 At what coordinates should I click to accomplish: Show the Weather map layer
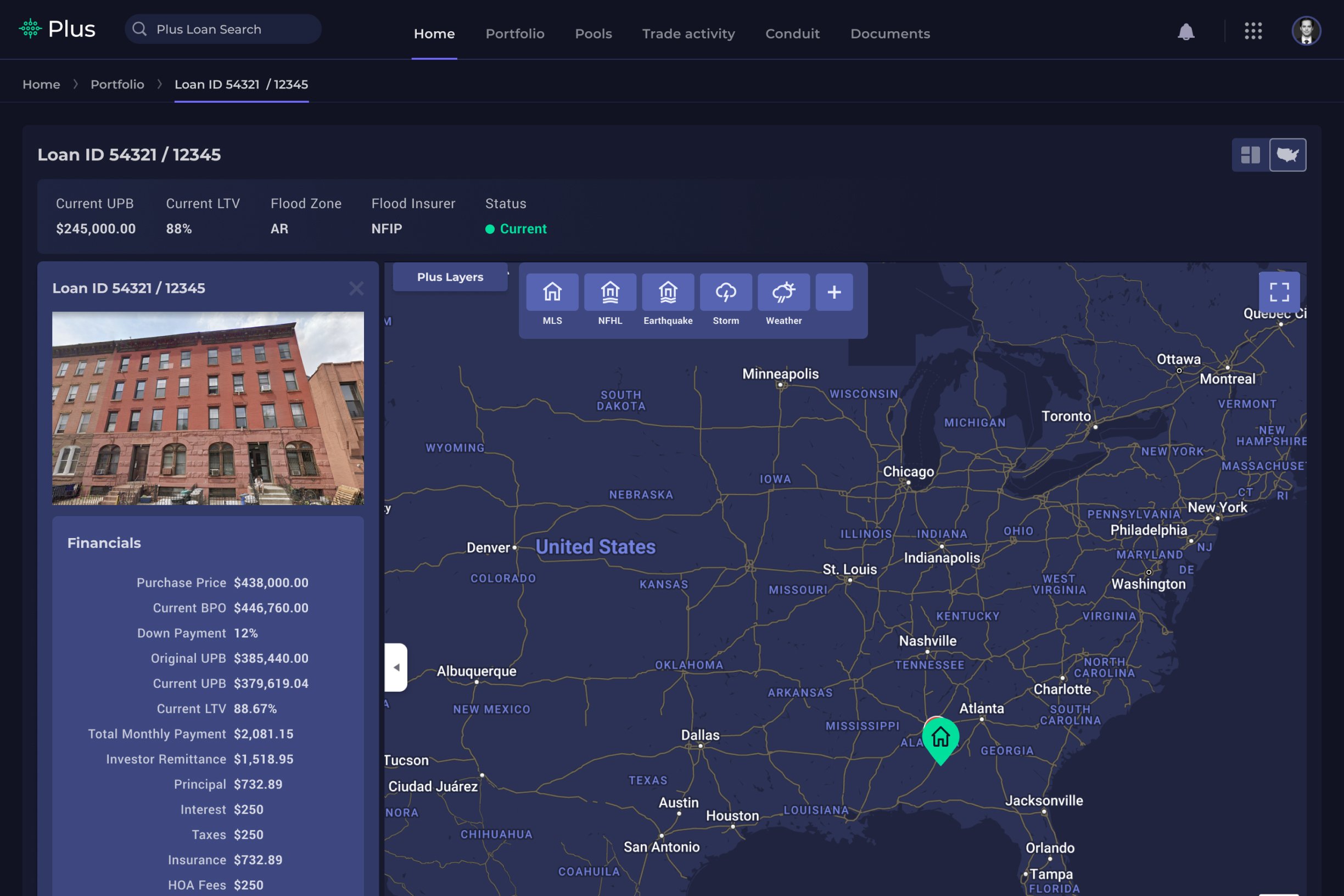(783, 292)
